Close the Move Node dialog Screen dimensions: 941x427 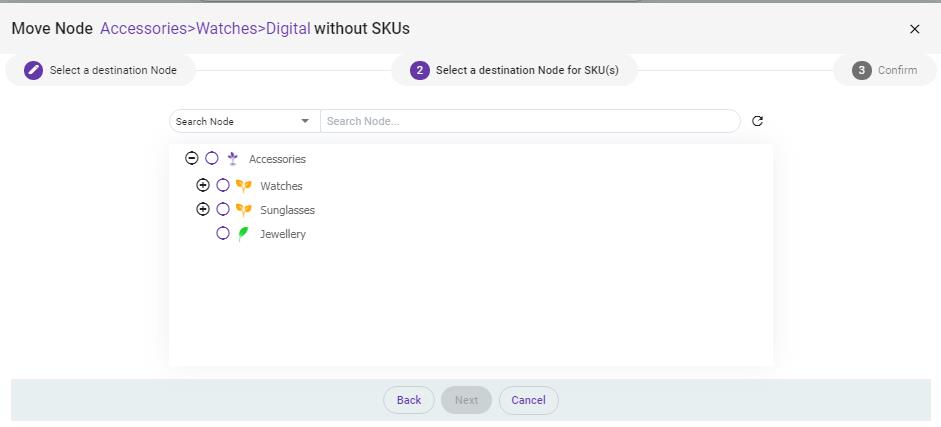(x=915, y=29)
